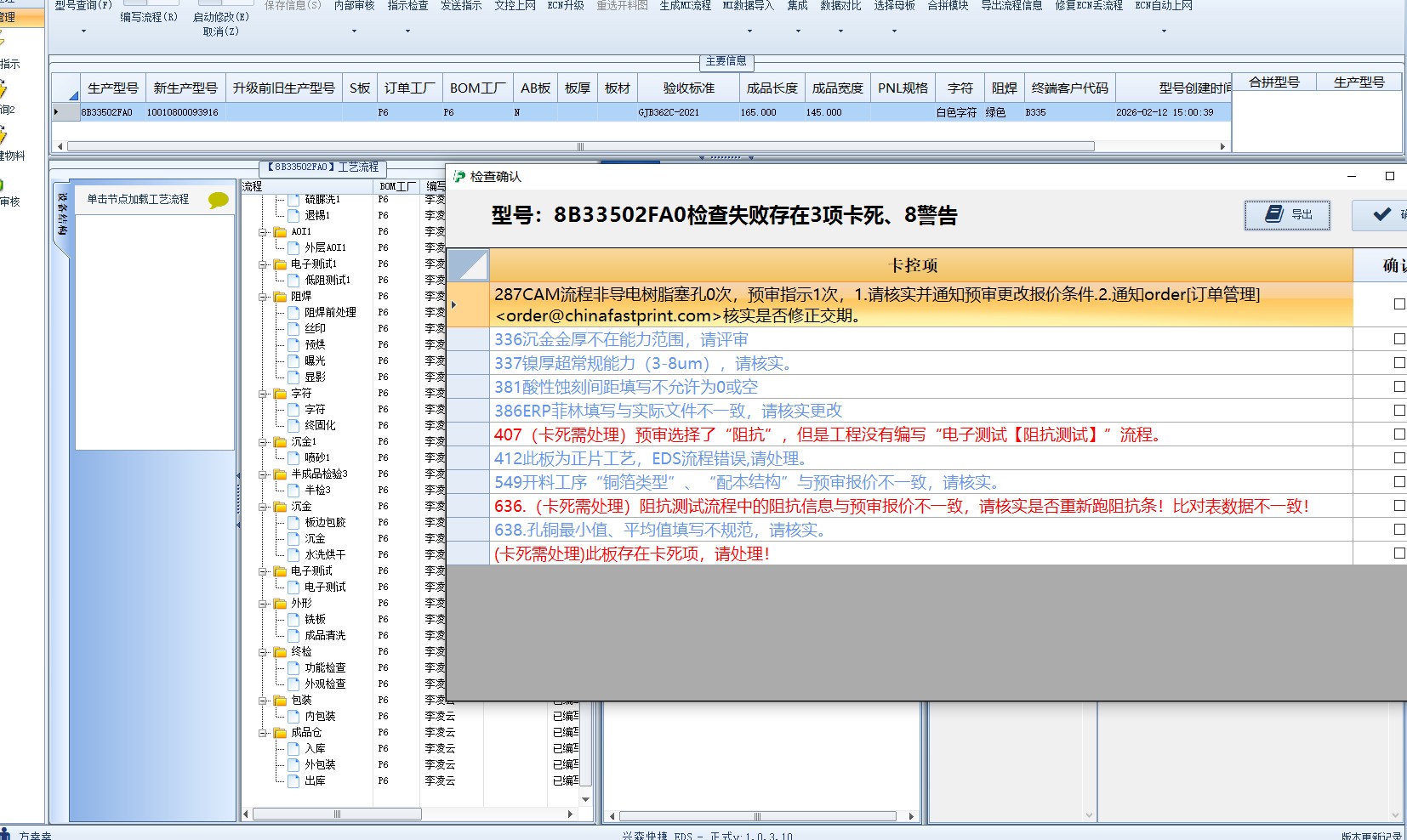
Task: Click scroll-down arrow of process tree
Action: [x=585, y=799]
